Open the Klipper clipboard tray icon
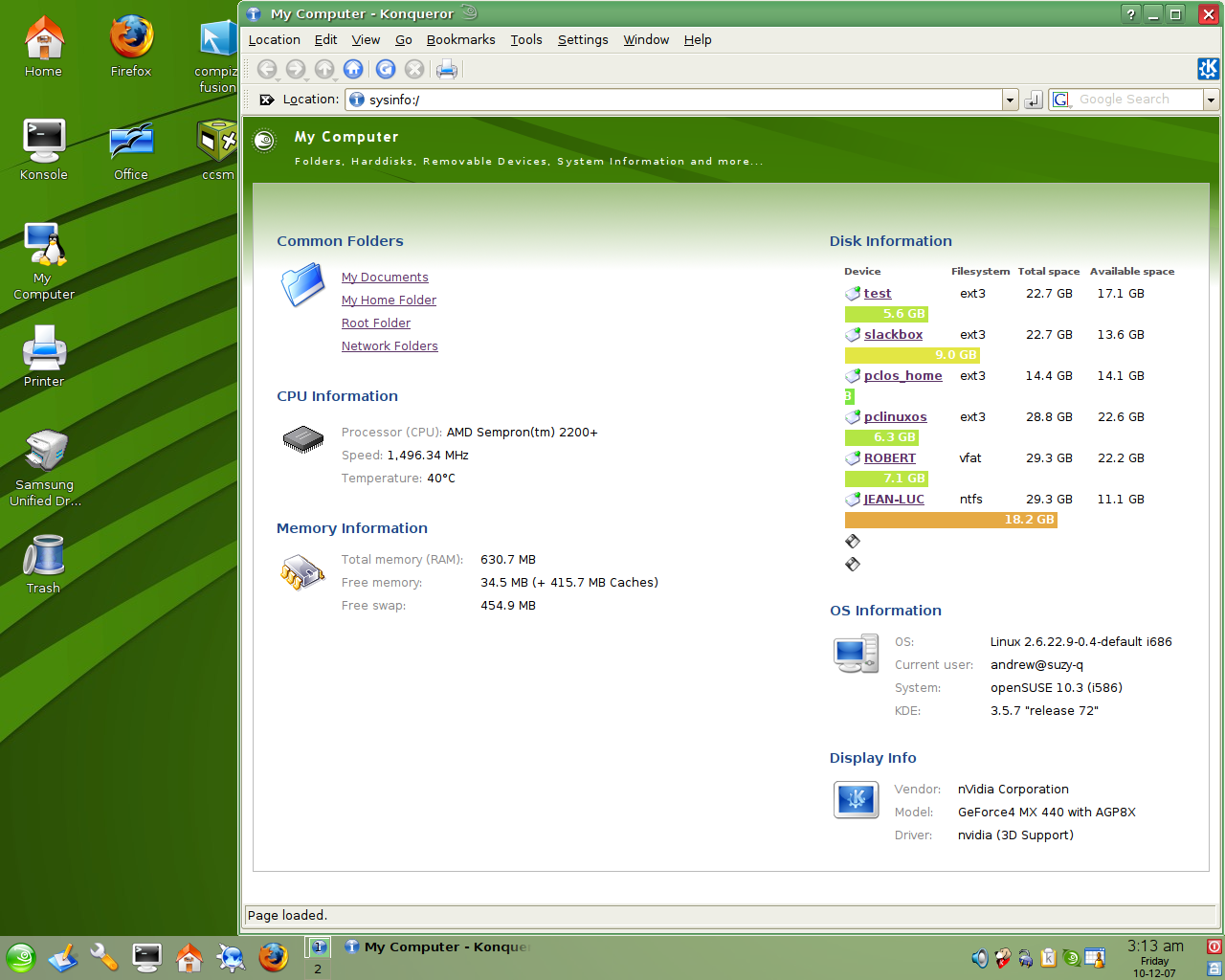1225x980 pixels. pyautogui.click(x=1048, y=958)
